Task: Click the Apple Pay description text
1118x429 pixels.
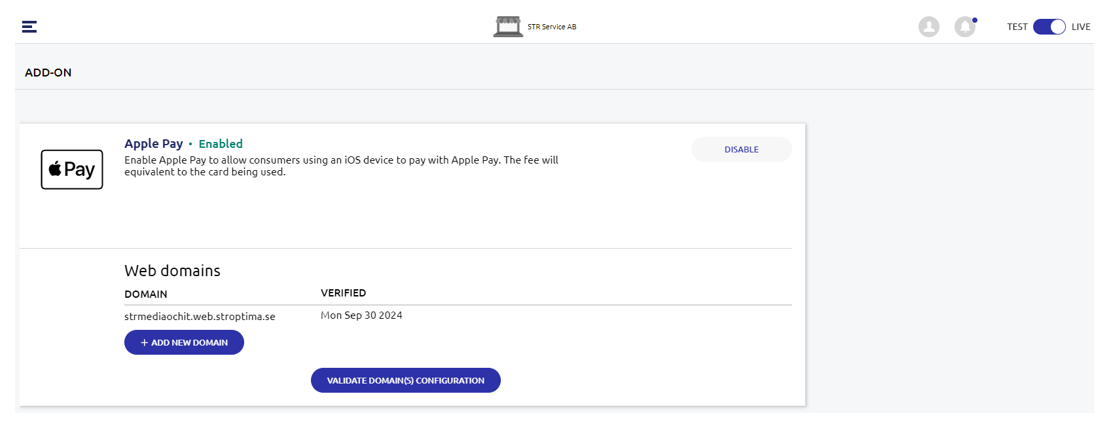Action: tap(341, 166)
